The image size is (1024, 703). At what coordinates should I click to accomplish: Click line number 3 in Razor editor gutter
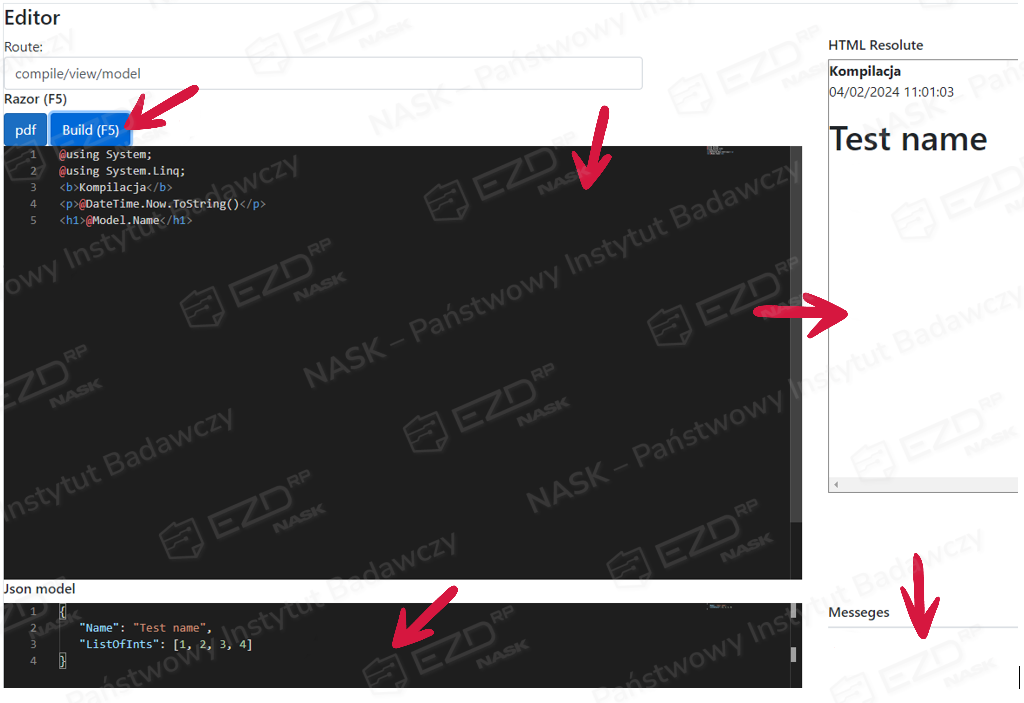pos(33,187)
